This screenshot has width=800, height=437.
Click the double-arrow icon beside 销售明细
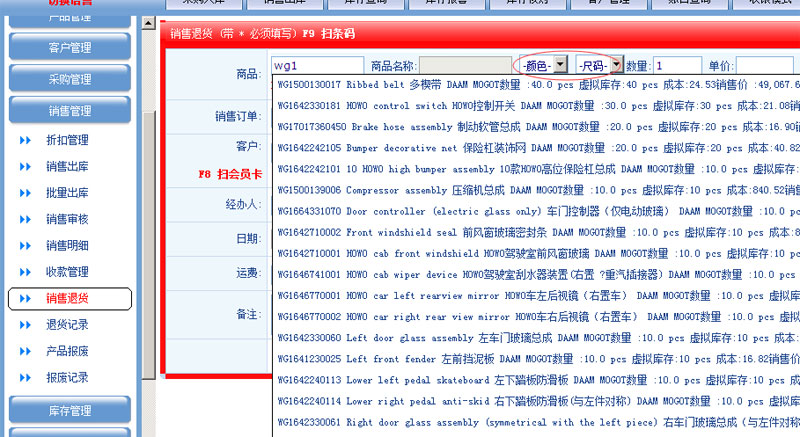click(x=25, y=246)
